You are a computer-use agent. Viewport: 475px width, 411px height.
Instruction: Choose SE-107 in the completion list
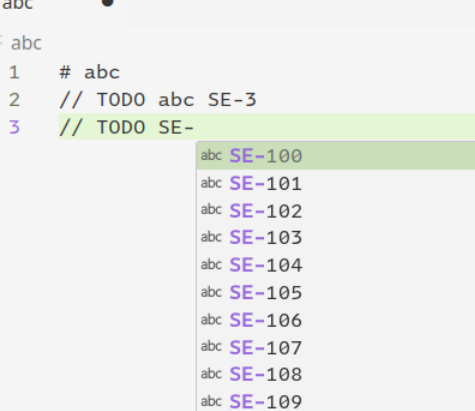point(336,347)
